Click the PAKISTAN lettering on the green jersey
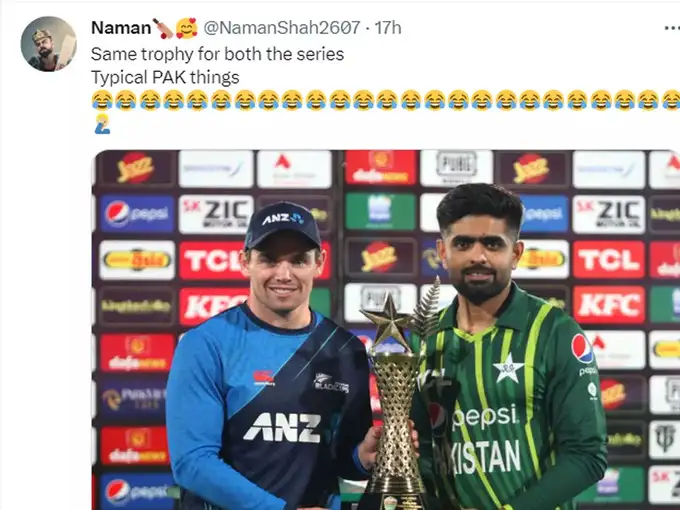The width and height of the screenshot is (680, 510). [478, 459]
